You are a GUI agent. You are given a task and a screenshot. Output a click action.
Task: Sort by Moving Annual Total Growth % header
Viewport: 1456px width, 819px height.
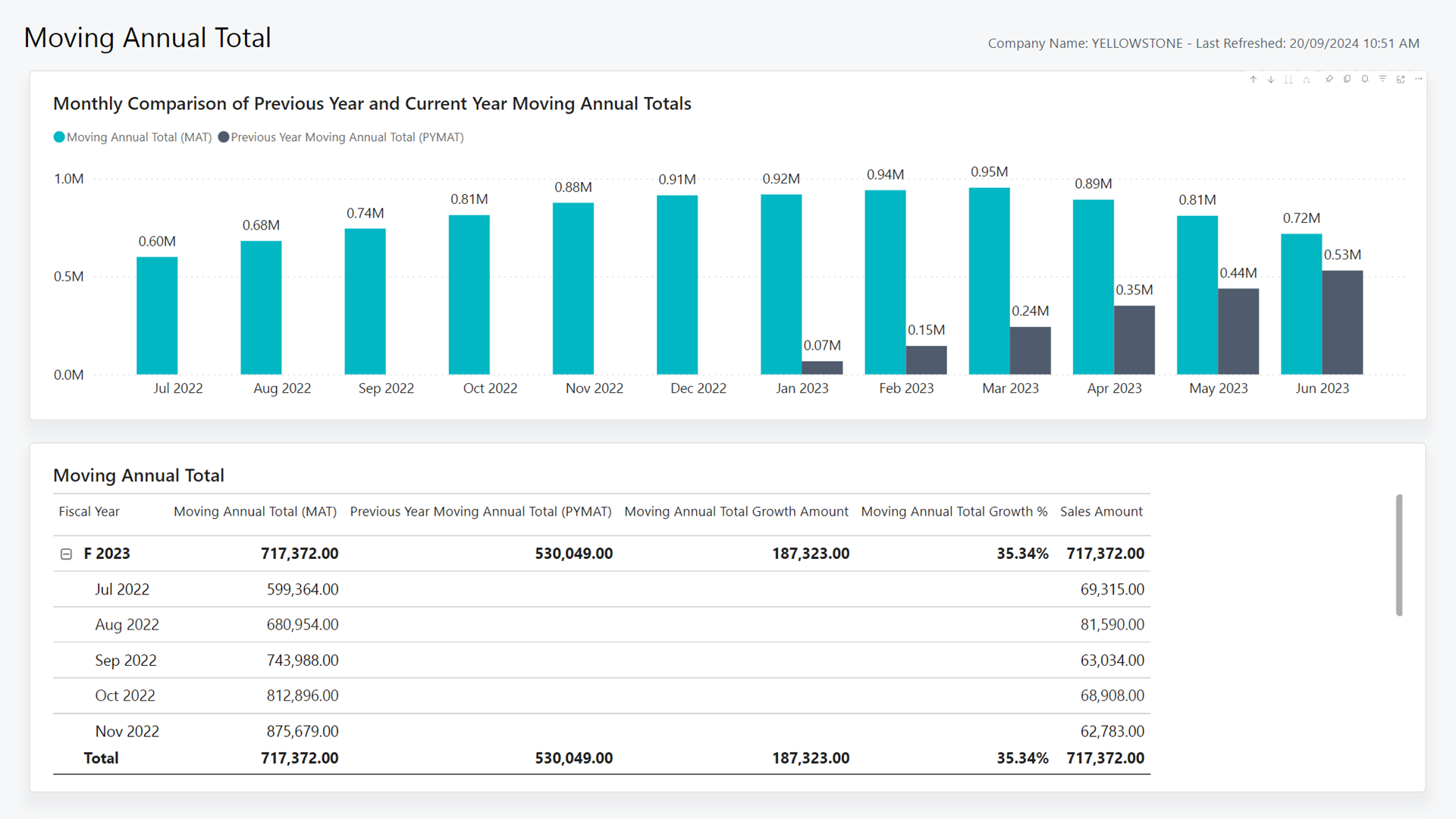[954, 512]
